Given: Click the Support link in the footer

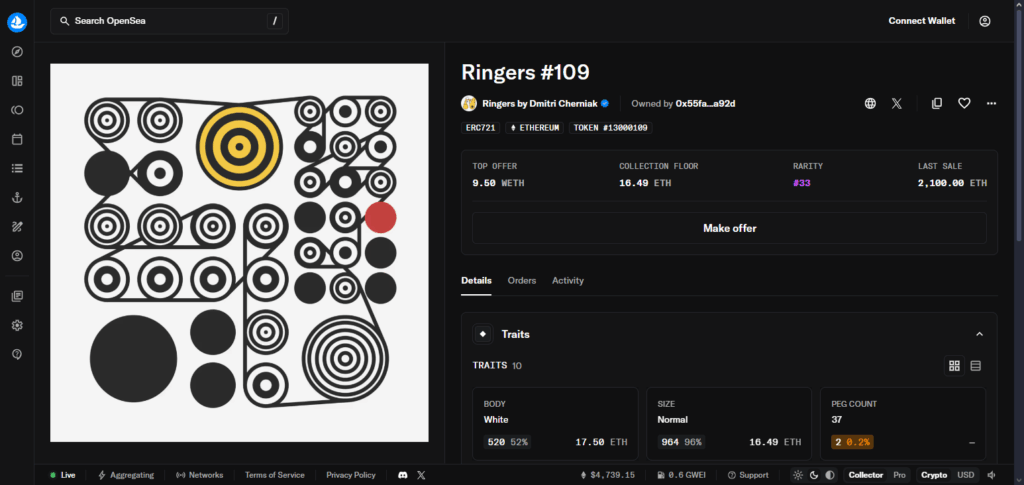Looking at the screenshot, I should coord(748,475).
